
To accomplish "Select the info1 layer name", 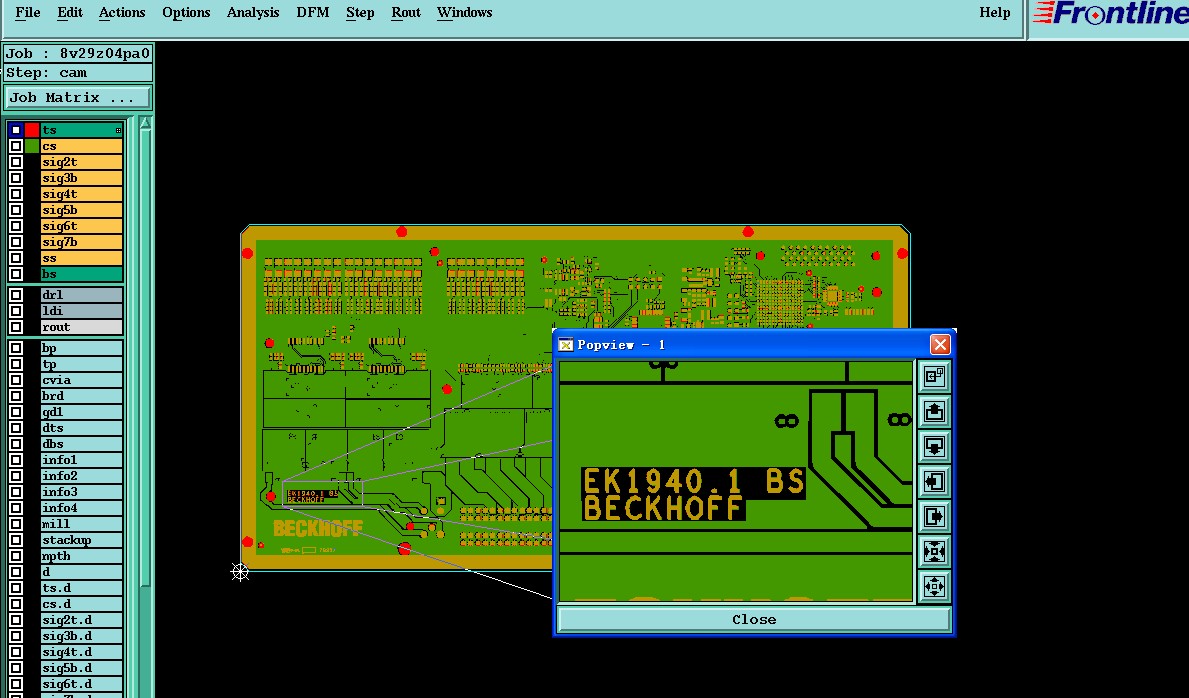I will pos(82,460).
